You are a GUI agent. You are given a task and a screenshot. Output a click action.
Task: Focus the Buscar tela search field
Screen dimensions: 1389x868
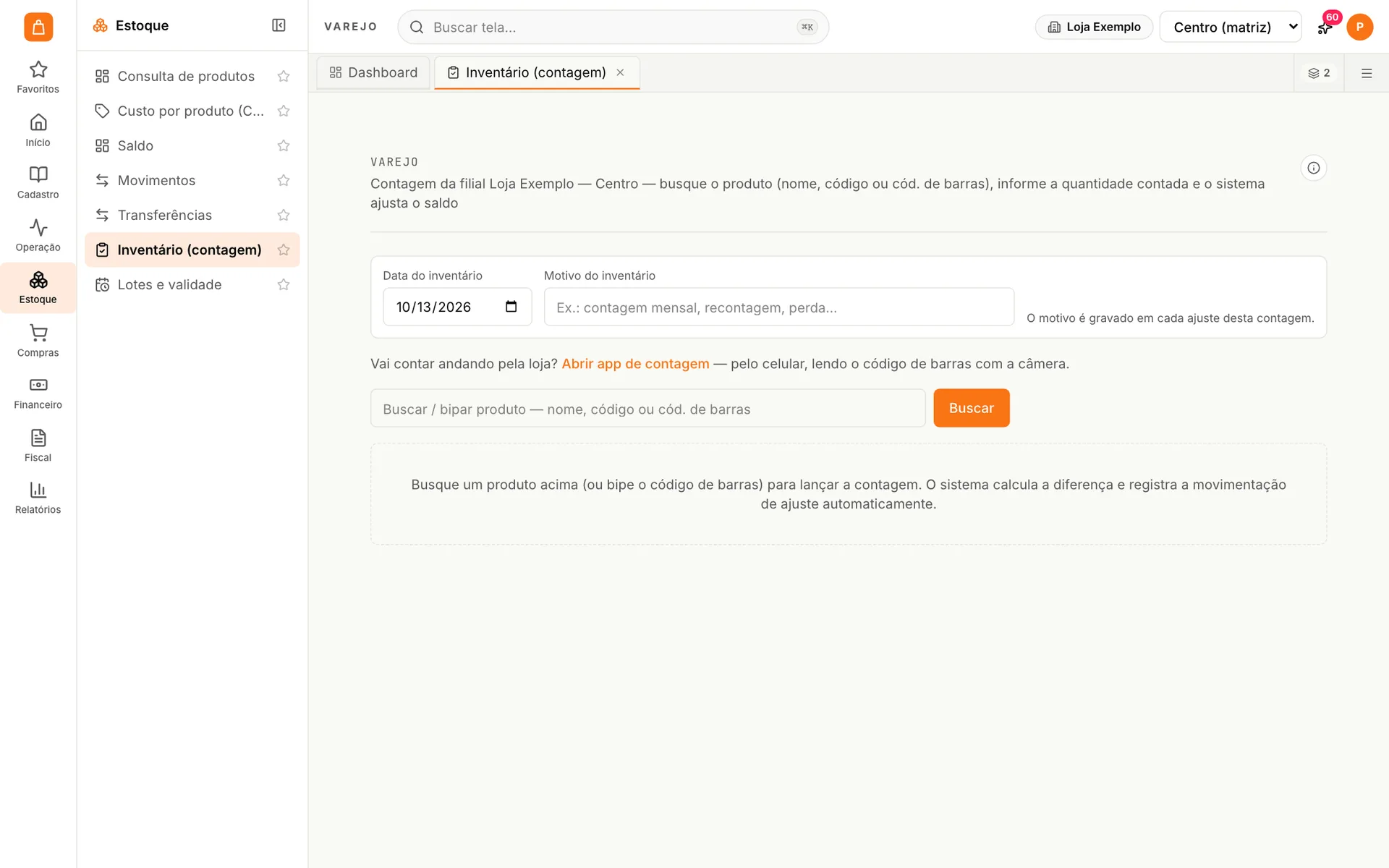pyautogui.click(x=613, y=27)
